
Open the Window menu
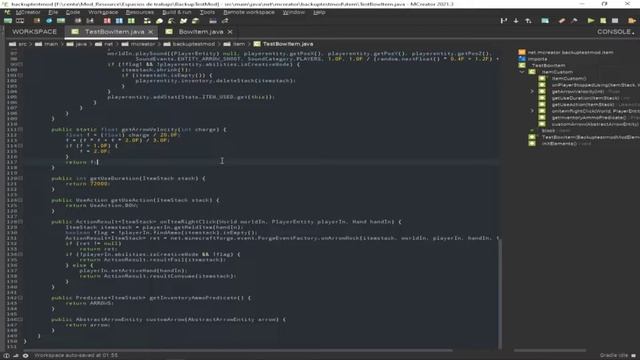[293, 12]
